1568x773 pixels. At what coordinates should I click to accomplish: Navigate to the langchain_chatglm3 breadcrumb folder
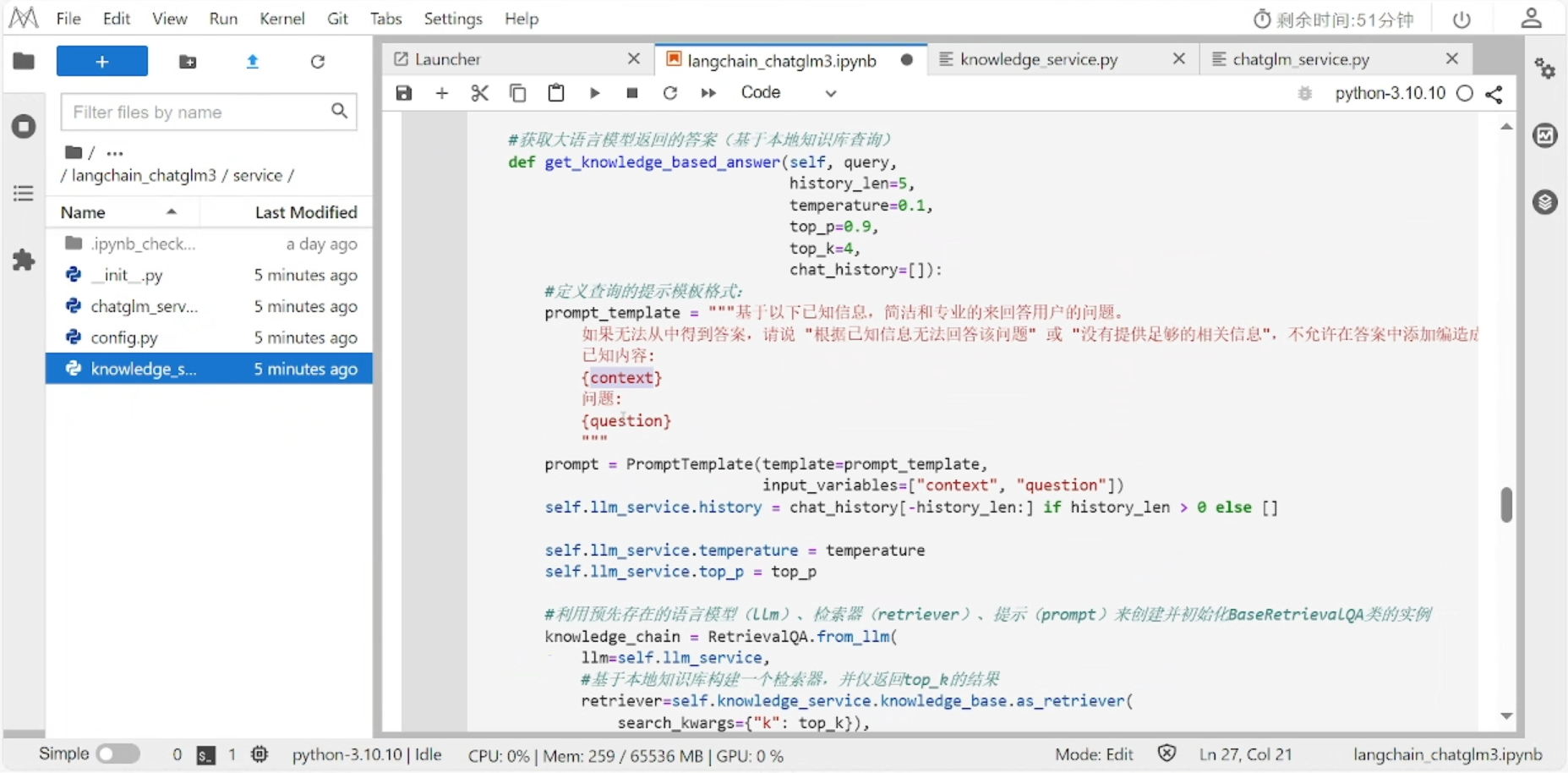click(x=144, y=175)
